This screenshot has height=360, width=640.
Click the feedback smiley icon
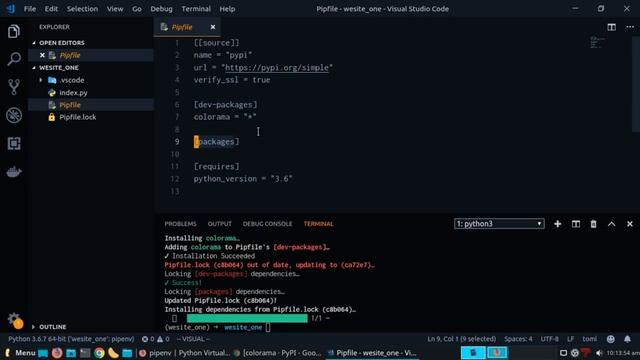(x=611, y=339)
